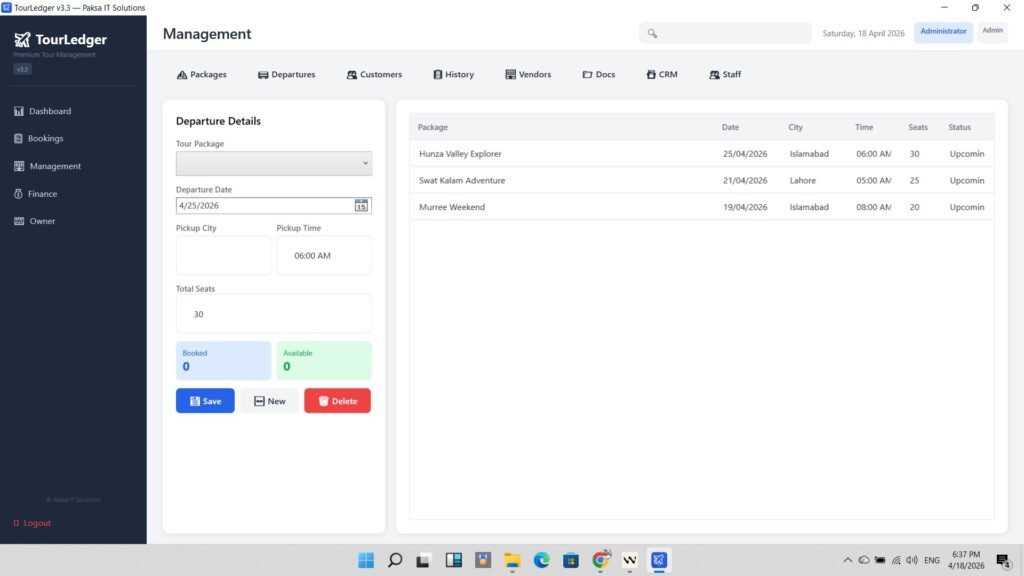Open the departure date calendar picker
Screen dimensions: 1024x576
click(x=361, y=206)
